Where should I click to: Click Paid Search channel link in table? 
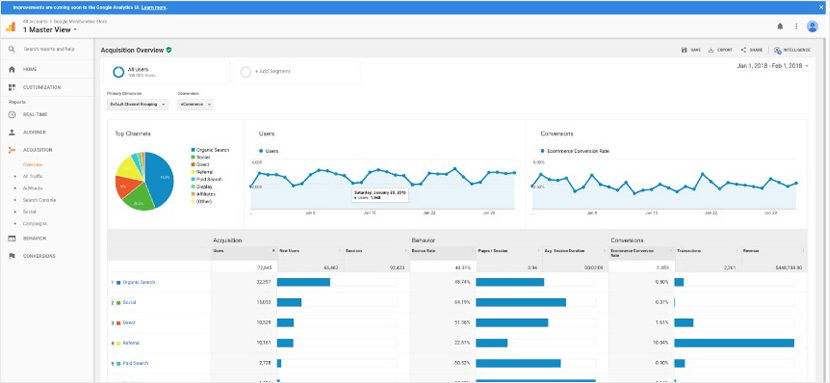pos(136,363)
